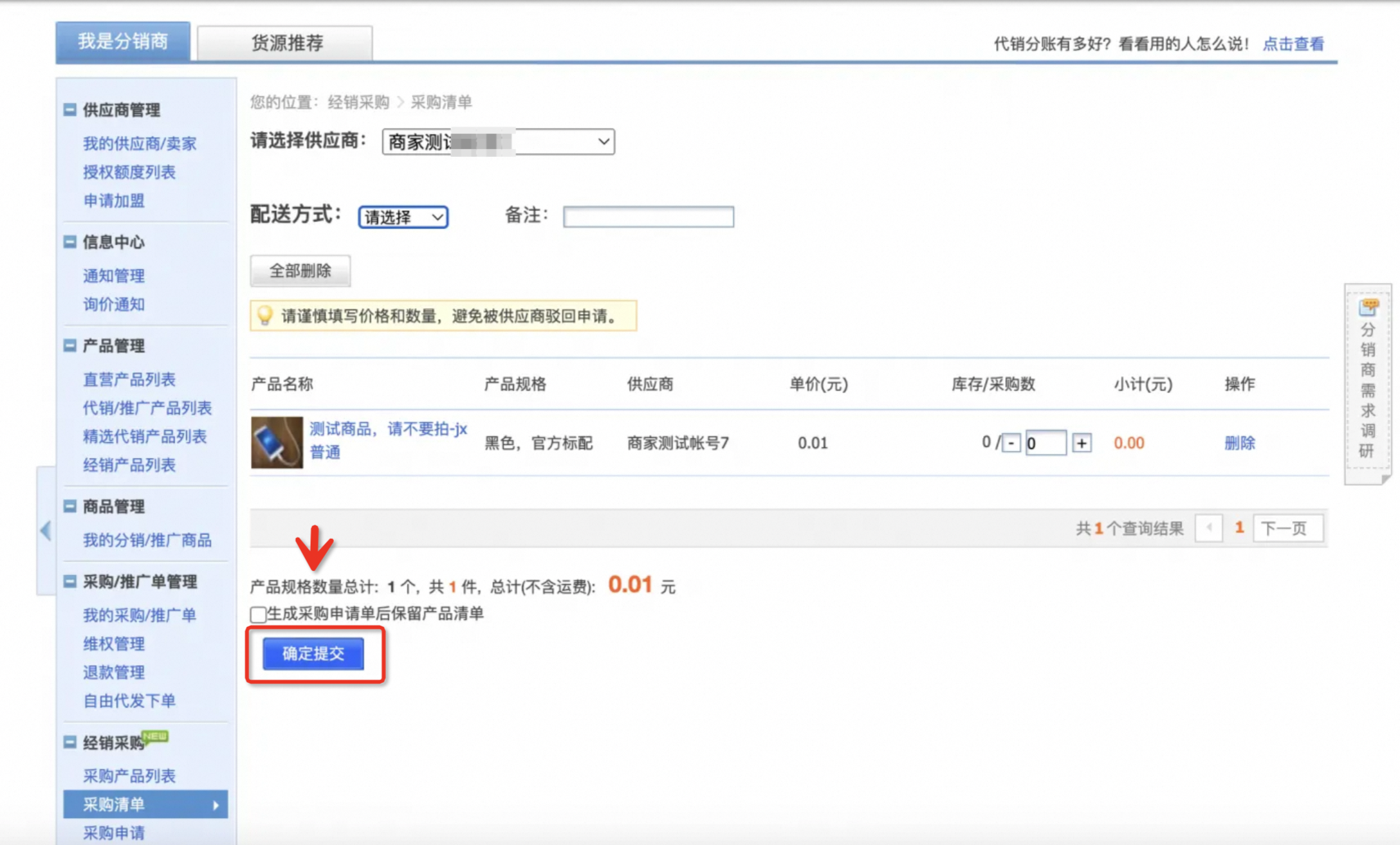Check 生成采购申请单后保留产品清单 checkbox

tap(258, 614)
